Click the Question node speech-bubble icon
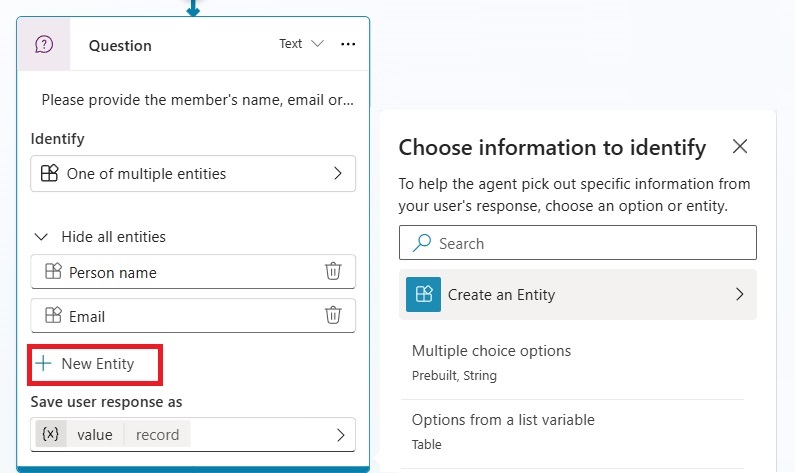 [x=44, y=44]
